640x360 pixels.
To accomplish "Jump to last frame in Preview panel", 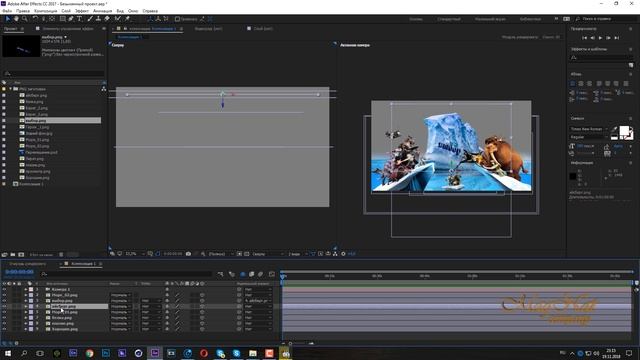I will tap(617, 38).
